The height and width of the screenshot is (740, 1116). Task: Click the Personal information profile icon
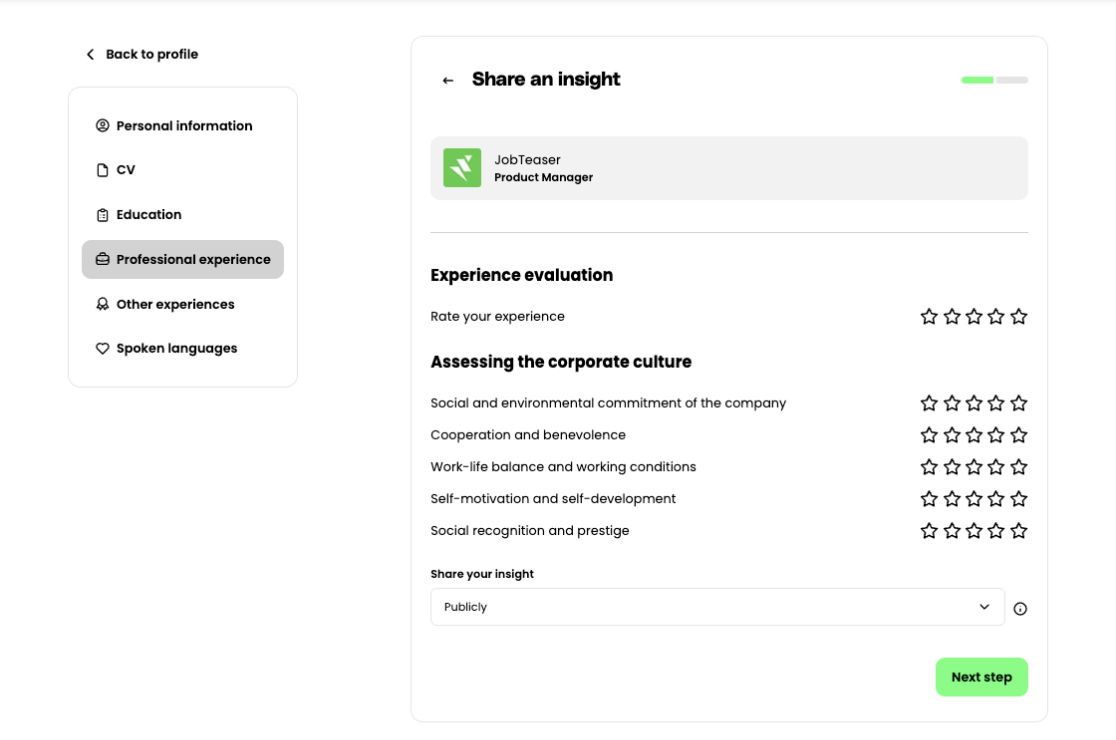click(x=102, y=126)
